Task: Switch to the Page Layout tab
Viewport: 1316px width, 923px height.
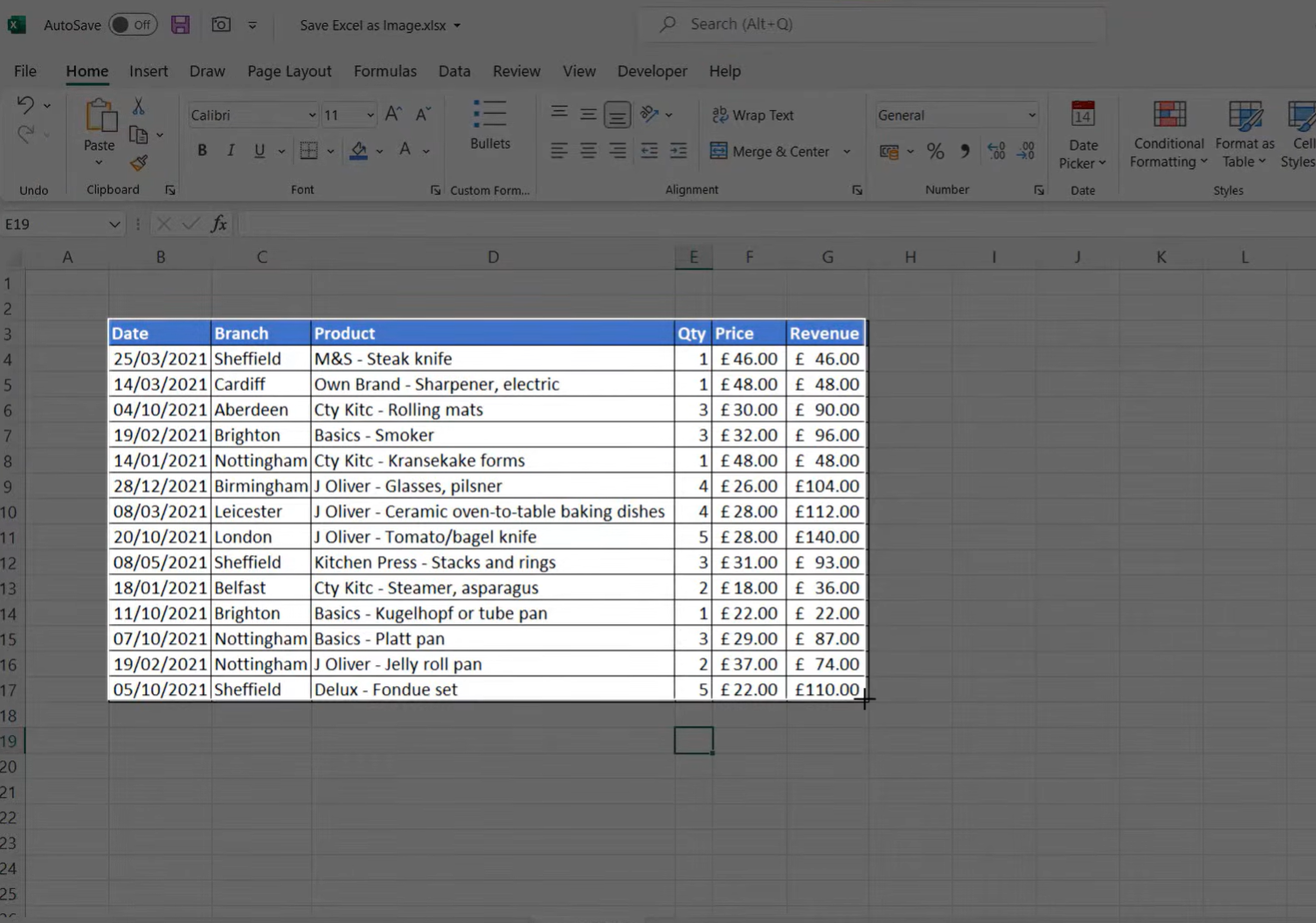Action: 289,71
